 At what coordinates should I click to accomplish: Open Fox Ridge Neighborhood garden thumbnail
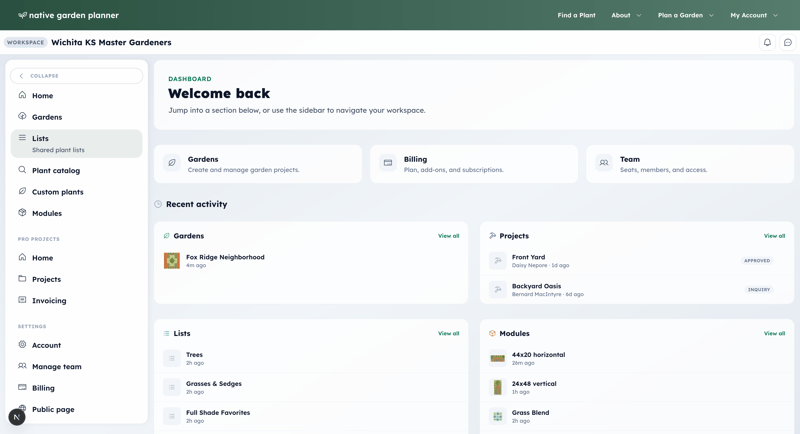click(172, 261)
